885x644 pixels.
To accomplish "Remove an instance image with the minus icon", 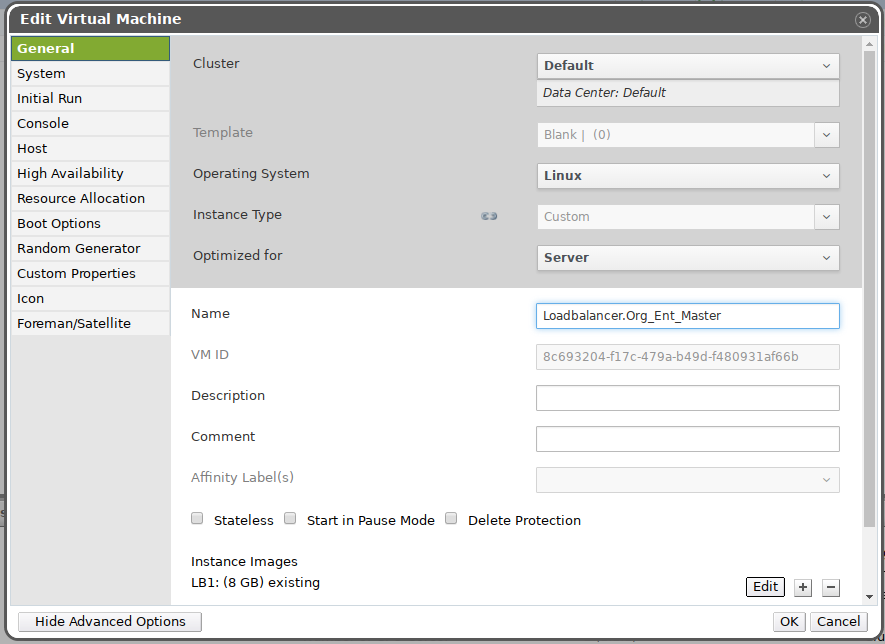I will 831,587.
